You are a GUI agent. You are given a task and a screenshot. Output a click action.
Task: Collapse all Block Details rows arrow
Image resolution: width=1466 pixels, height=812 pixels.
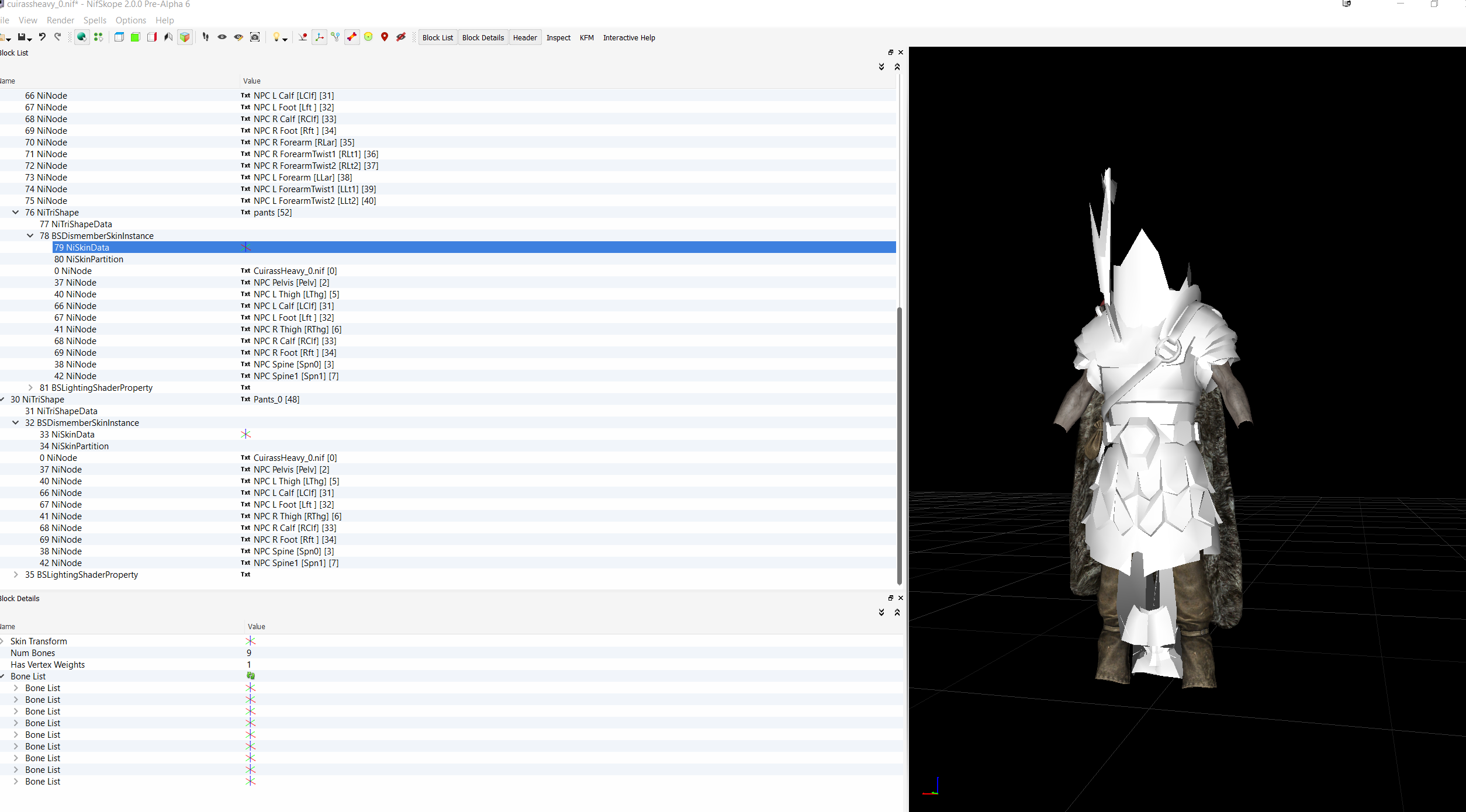click(897, 612)
